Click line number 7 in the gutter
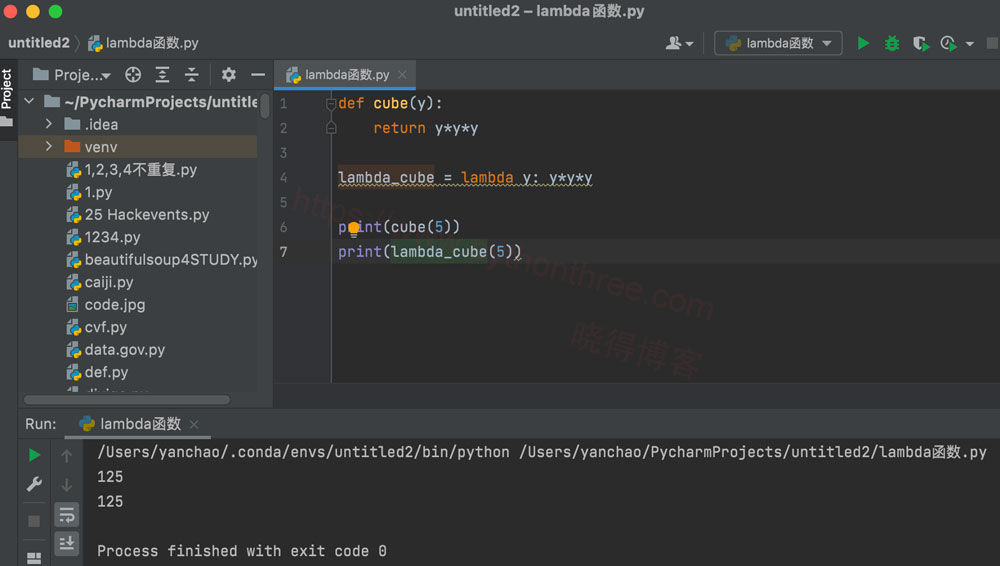This screenshot has height=566, width=1000. [x=283, y=251]
